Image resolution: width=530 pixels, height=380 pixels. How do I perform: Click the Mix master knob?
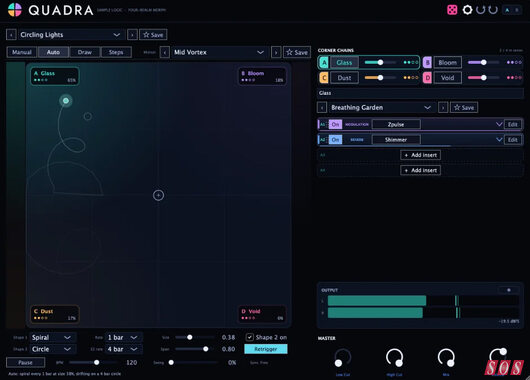coord(446,358)
